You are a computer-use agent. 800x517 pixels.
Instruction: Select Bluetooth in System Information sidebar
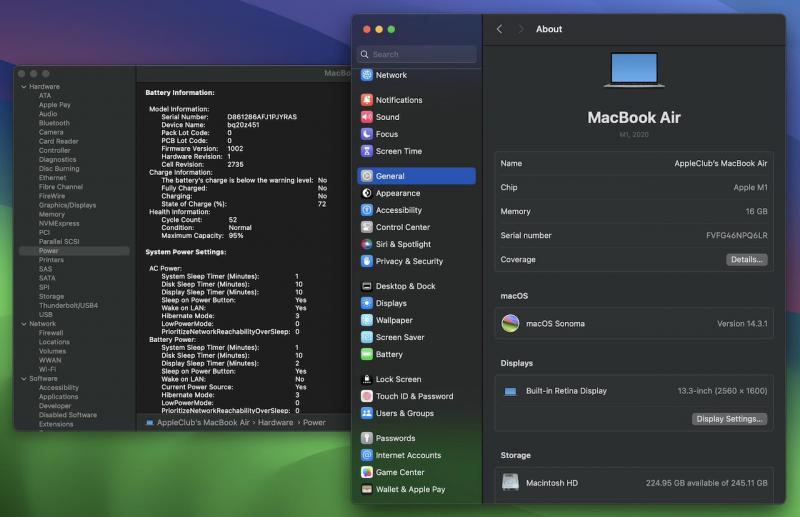[x=54, y=123]
